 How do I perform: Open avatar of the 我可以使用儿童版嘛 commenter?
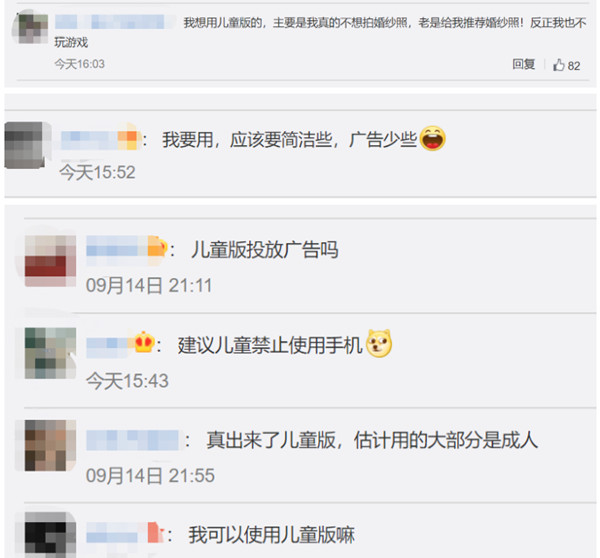(50, 535)
